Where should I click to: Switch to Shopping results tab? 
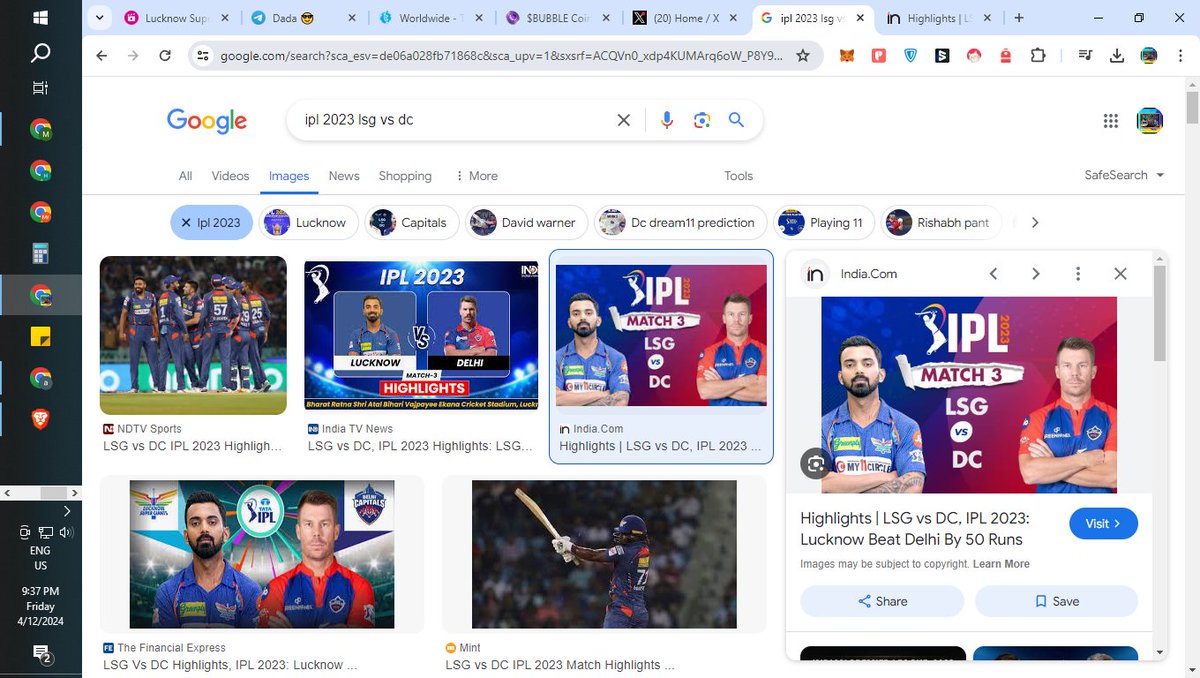[405, 175]
